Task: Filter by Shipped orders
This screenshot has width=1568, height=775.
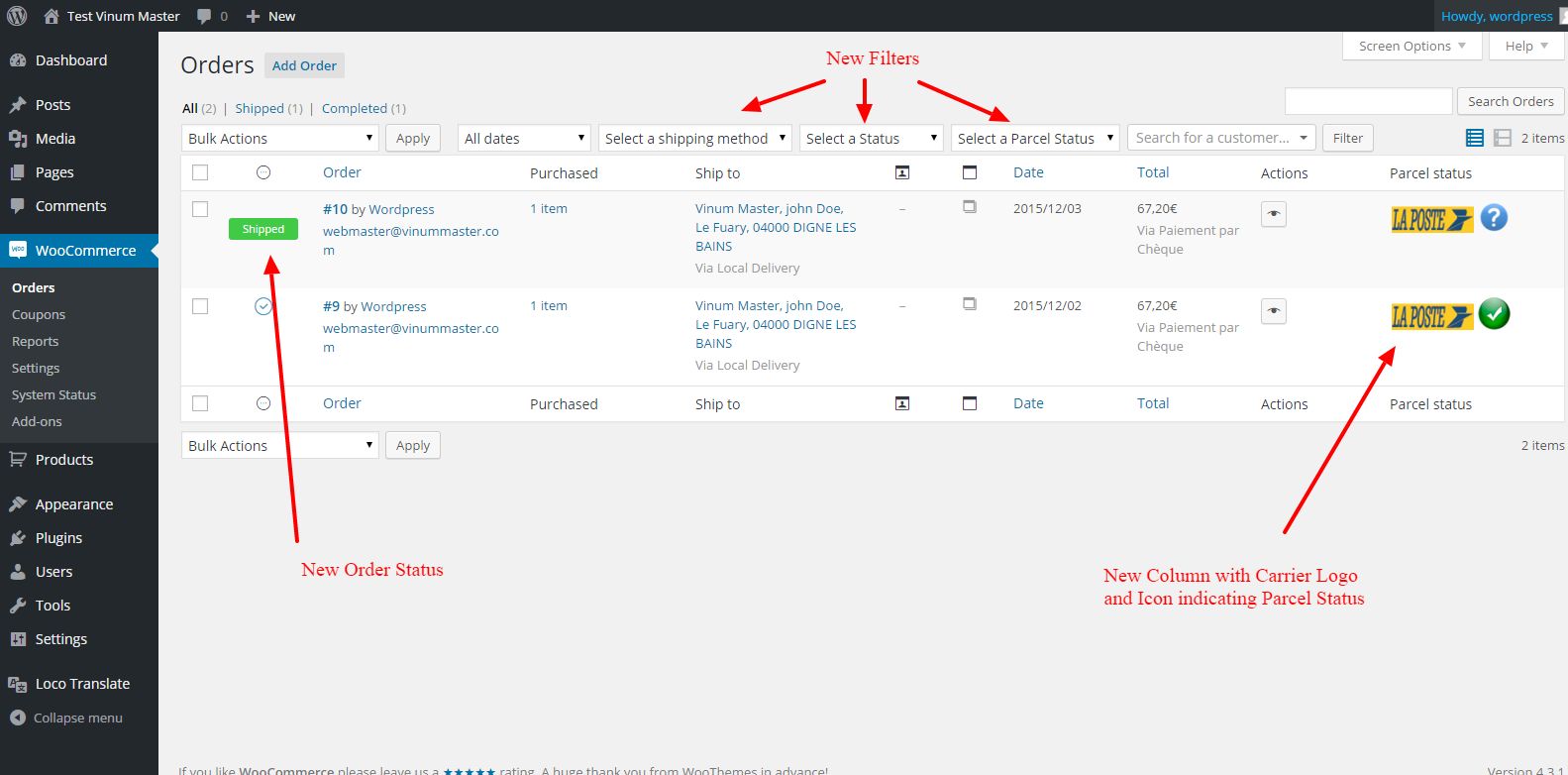Action: [260, 109]
